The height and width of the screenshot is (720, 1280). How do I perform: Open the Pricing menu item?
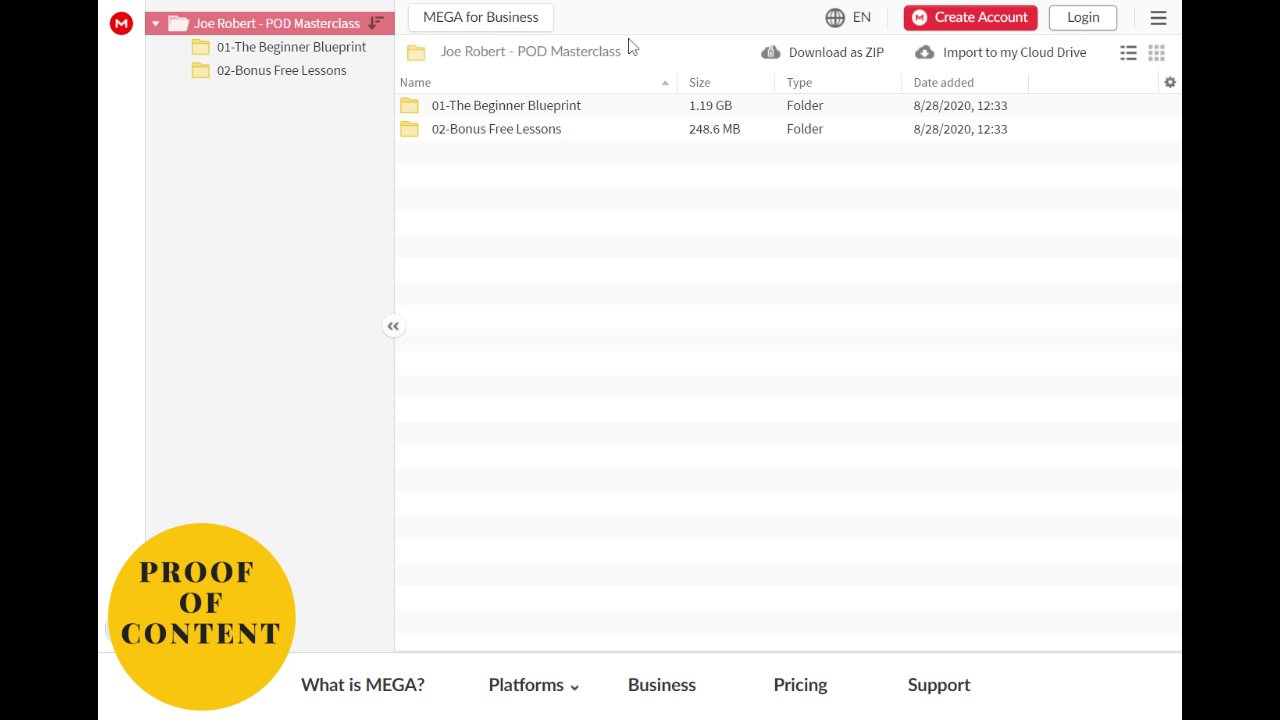[x=800, y=685]
